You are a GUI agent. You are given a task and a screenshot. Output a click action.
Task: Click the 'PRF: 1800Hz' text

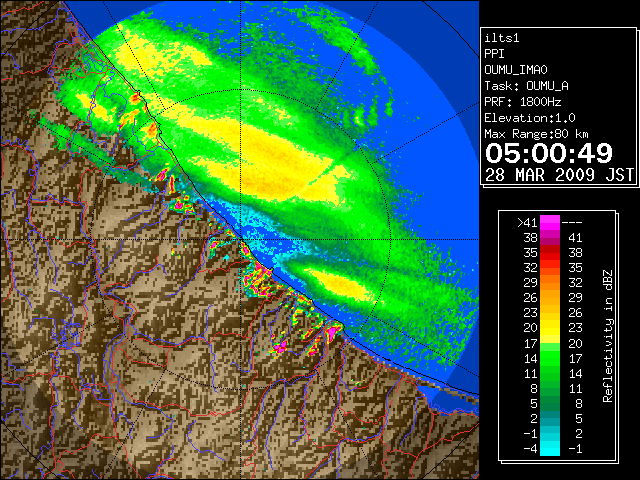point(523,102)
